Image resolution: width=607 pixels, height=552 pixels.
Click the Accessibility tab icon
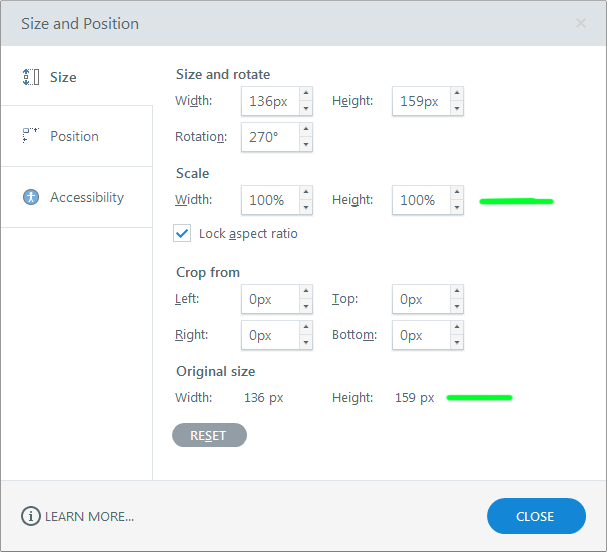[31, 197]
